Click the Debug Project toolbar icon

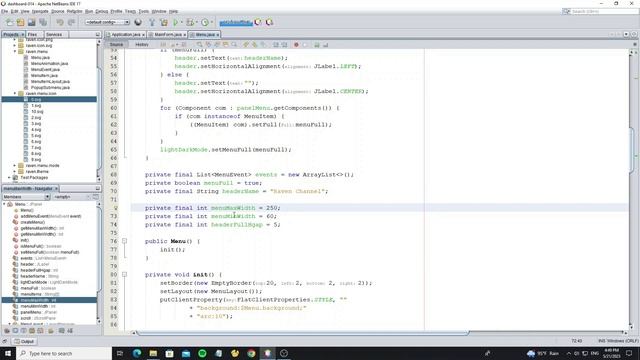tap(190, 22)
